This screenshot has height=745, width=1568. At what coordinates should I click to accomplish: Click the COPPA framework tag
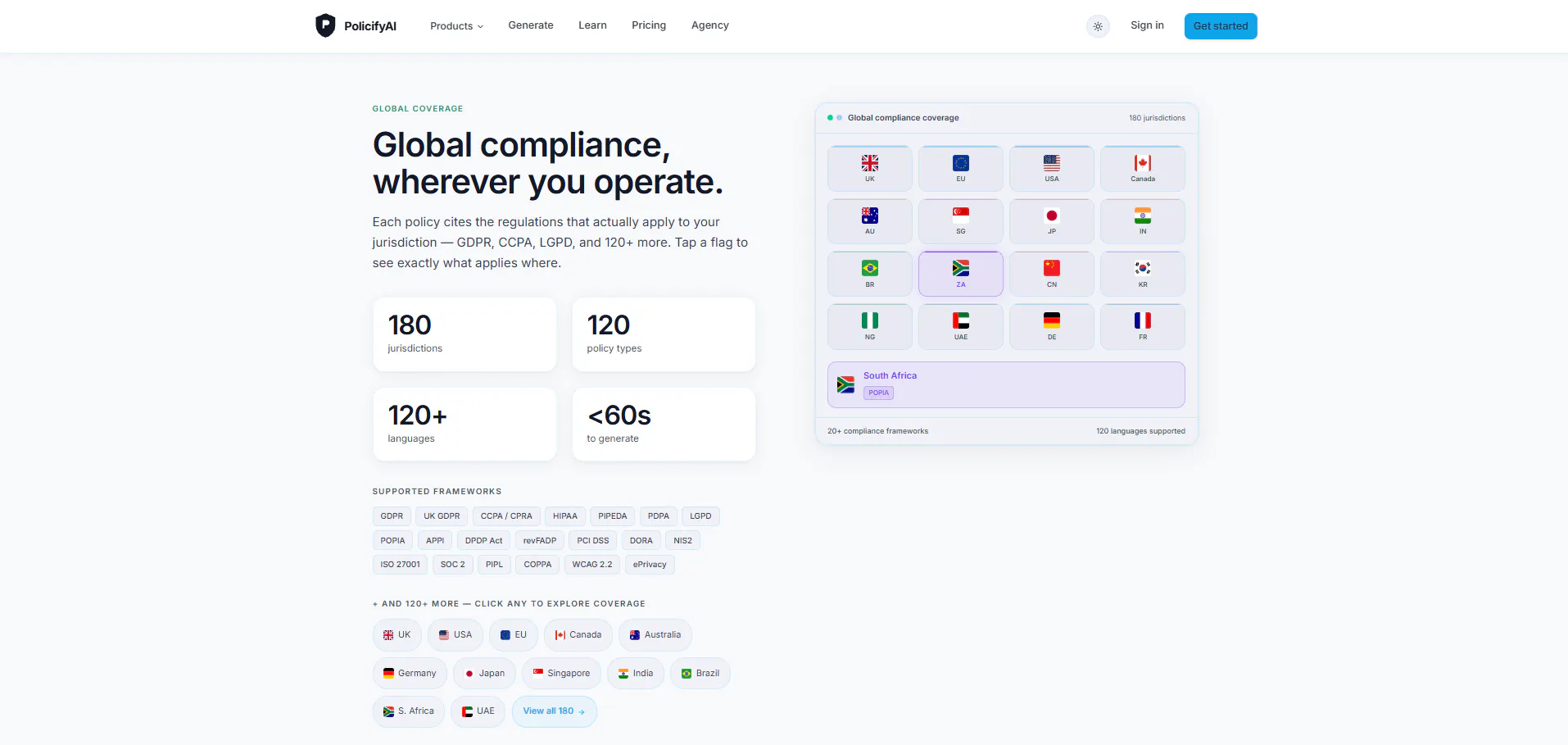(x=538, y=565)
